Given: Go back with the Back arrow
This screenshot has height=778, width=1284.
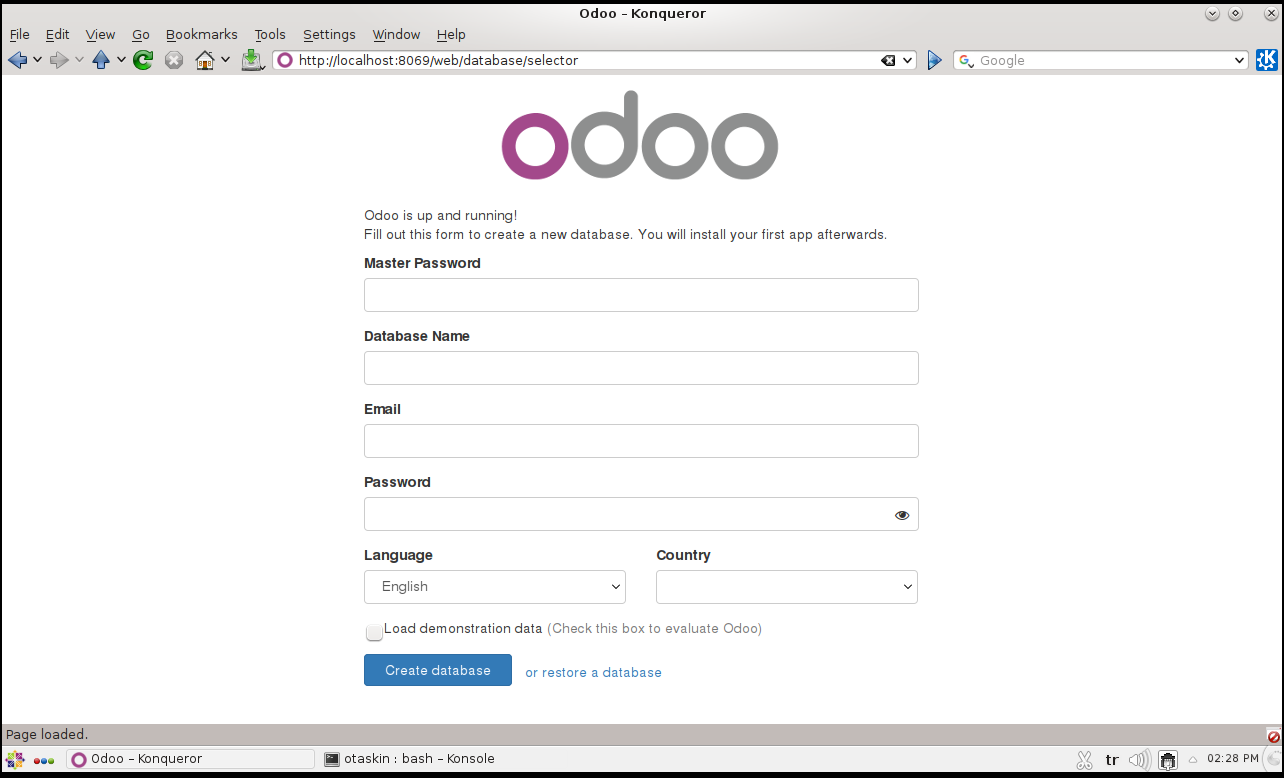Looking at the screenshot, I should point(17,60).
